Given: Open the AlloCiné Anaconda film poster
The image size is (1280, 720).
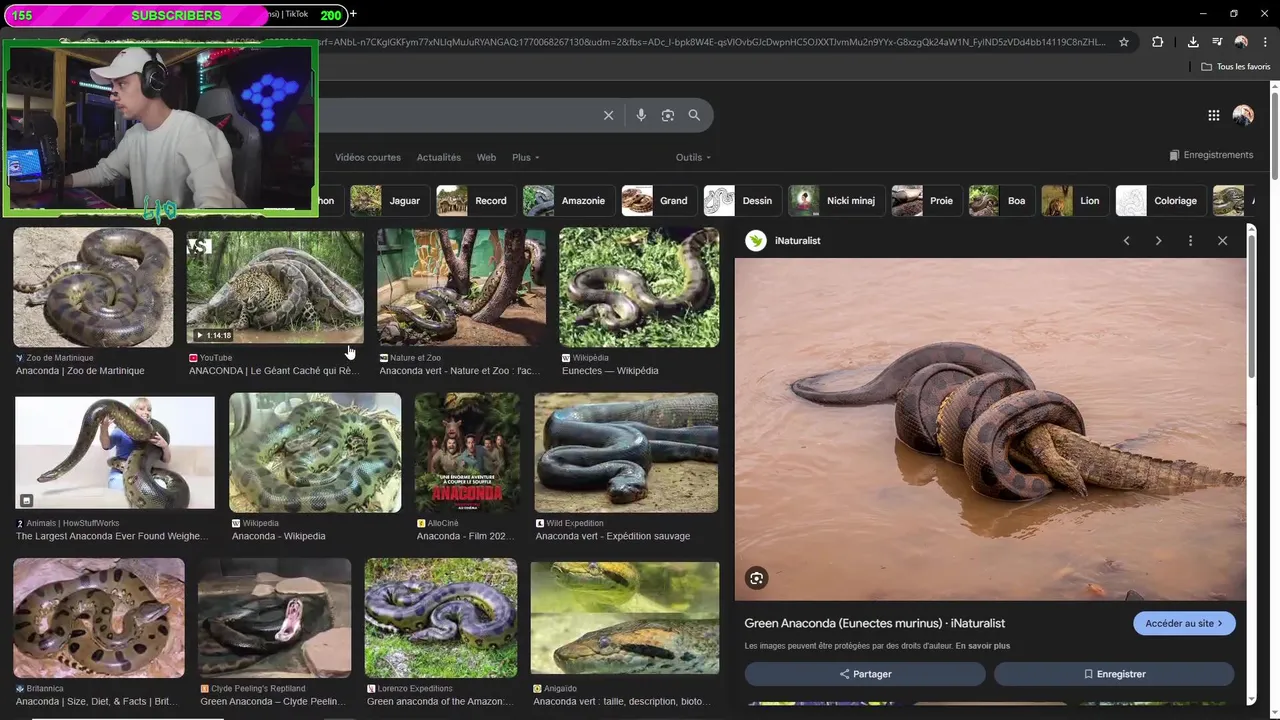Looking at the screenshot, I should [467, 453].
